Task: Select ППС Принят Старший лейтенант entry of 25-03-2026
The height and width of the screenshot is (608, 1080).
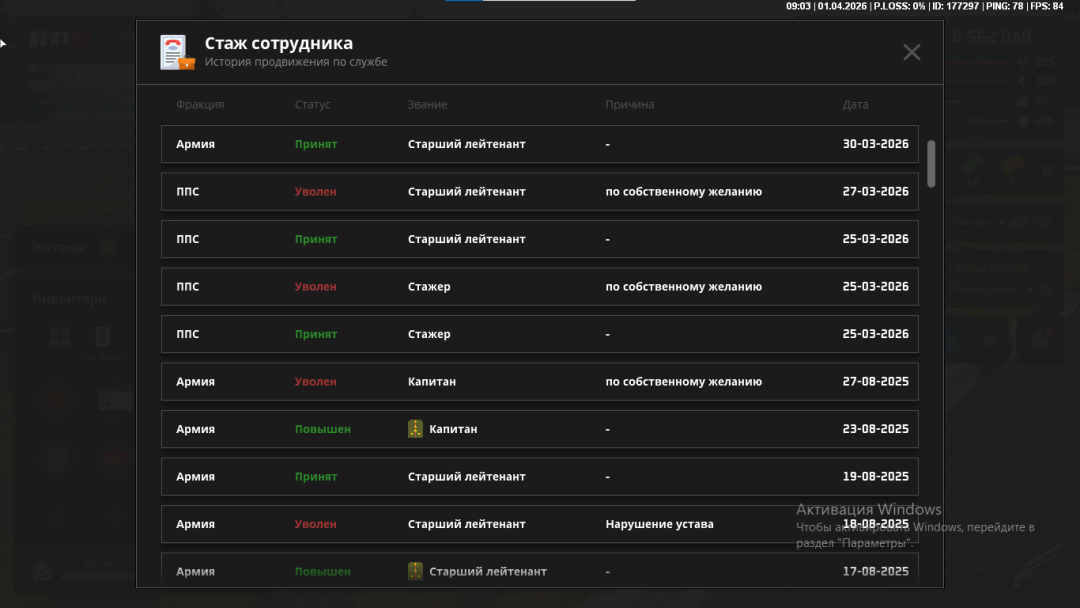Action: point(539,239)
